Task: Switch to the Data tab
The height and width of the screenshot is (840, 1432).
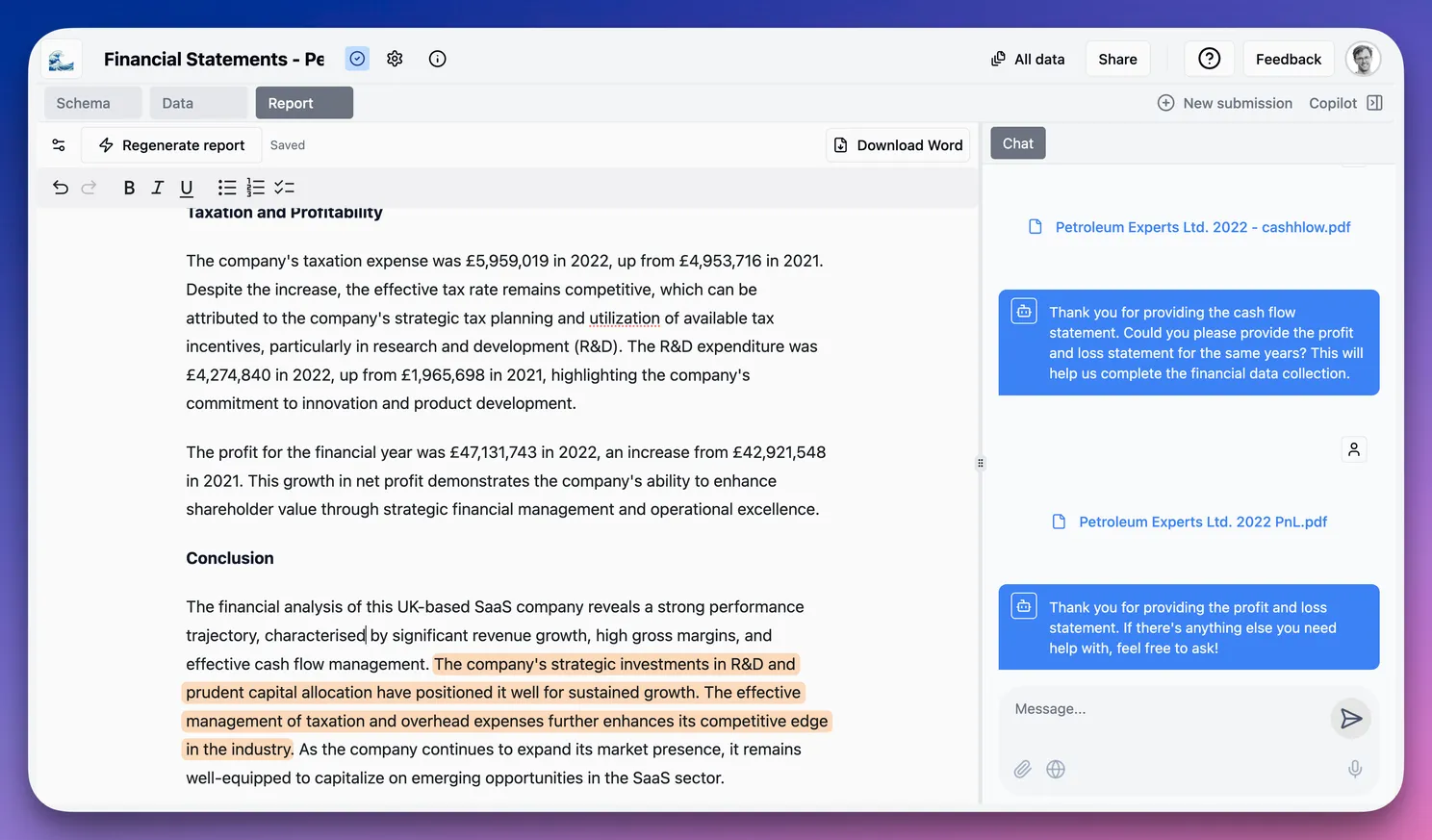Action: pos(178,103)
